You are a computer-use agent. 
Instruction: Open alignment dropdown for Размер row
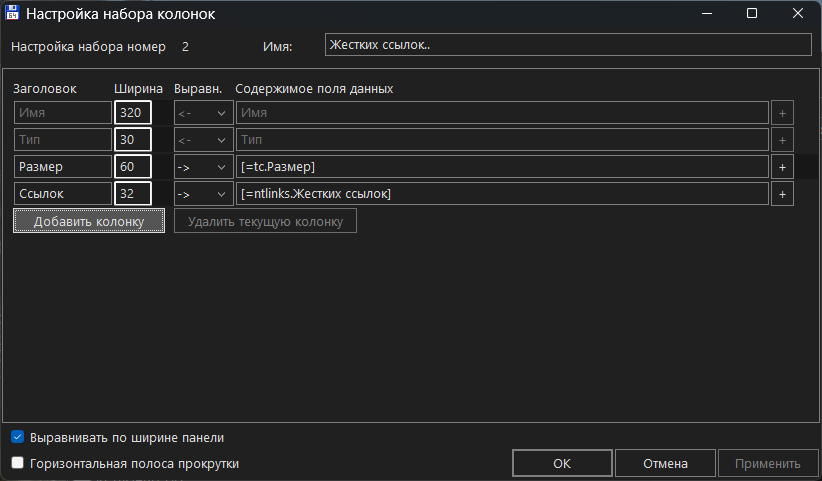click(x=203, y=166)
